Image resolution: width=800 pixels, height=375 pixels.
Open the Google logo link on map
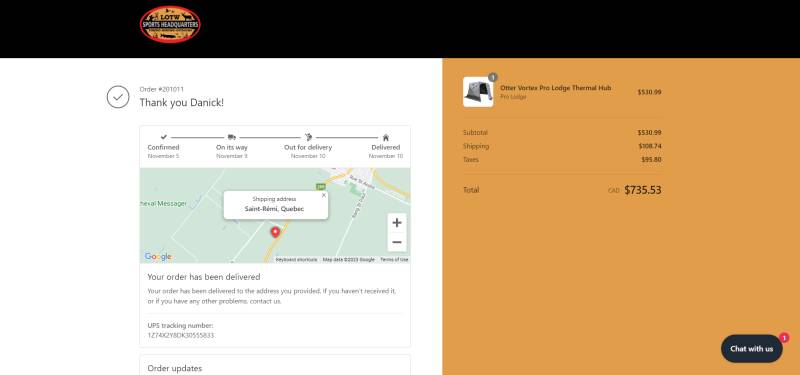pyautogui.click(x=158, y=257)
